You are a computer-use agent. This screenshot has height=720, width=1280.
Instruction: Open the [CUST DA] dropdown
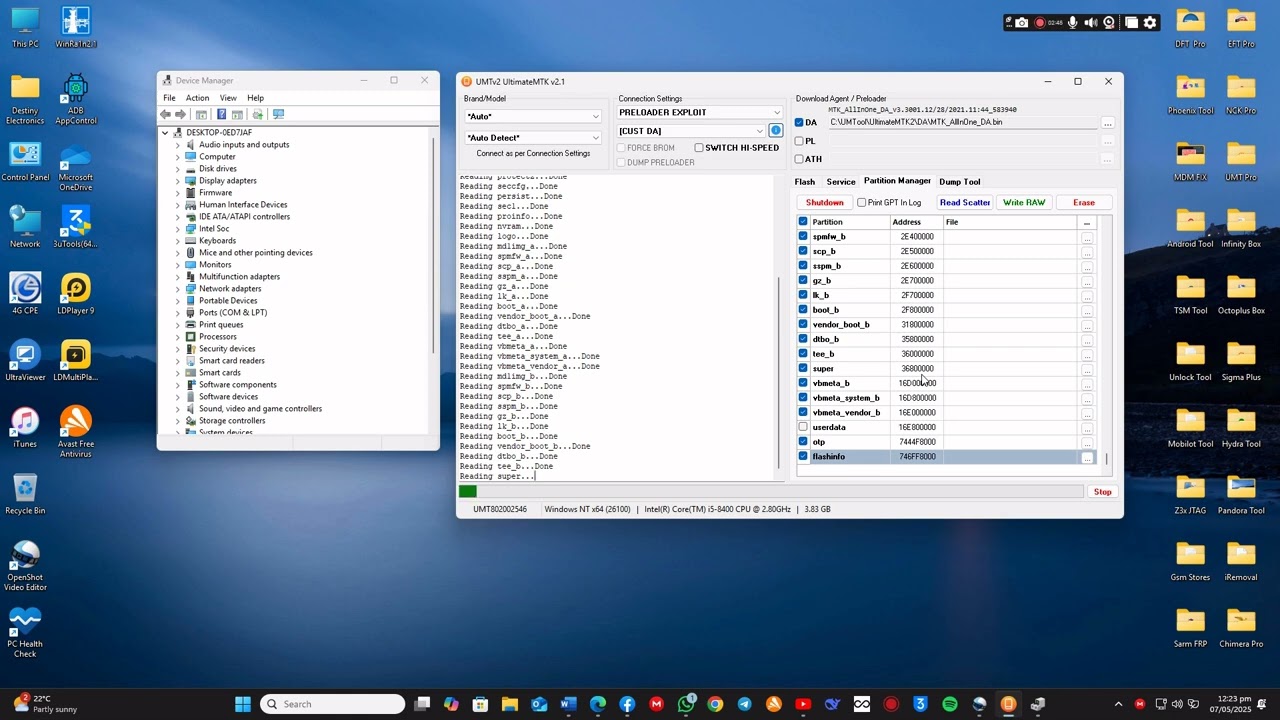[x=691, y=131]
